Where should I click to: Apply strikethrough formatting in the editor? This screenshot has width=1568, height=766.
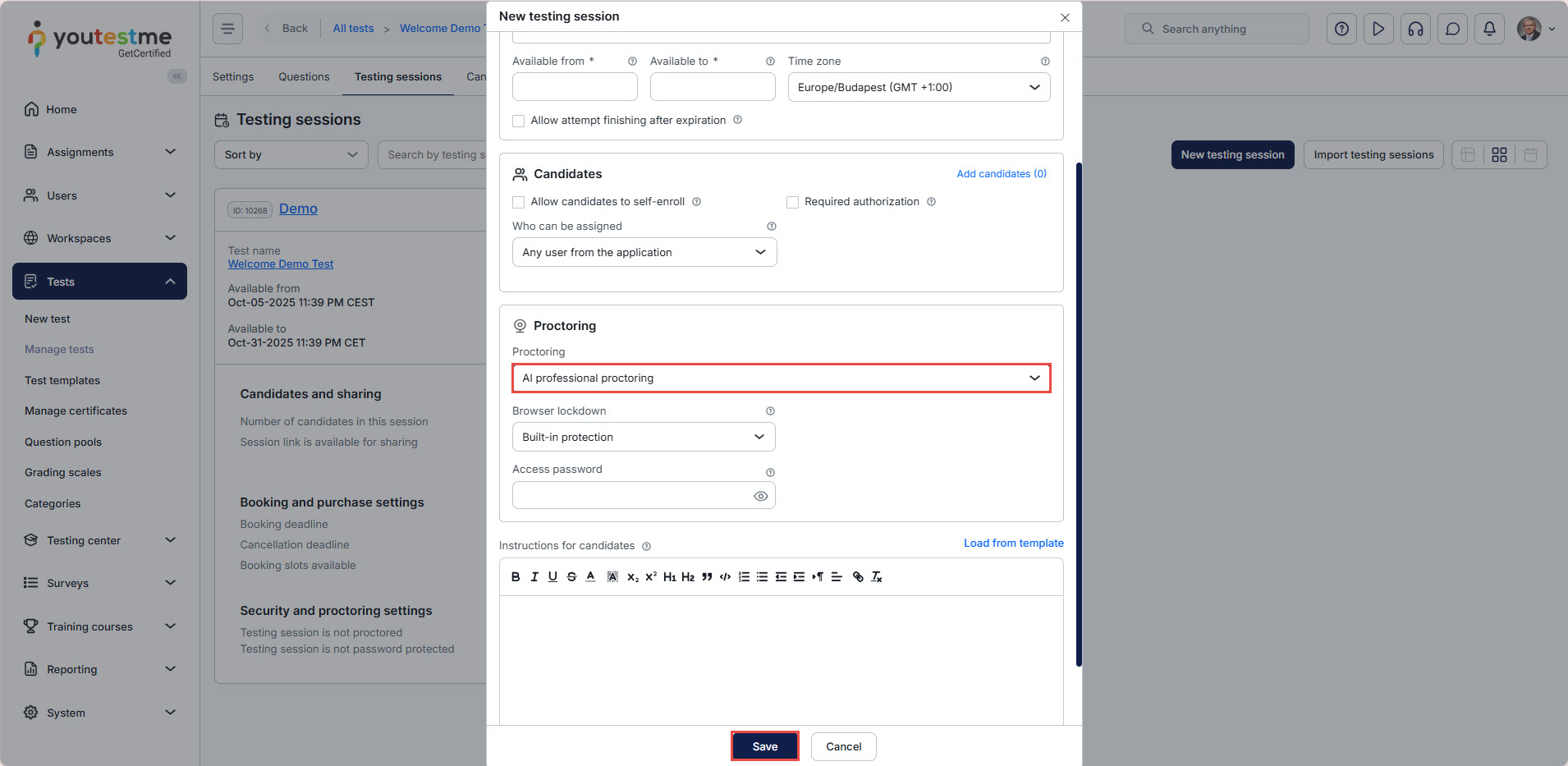tap(571, 577)
